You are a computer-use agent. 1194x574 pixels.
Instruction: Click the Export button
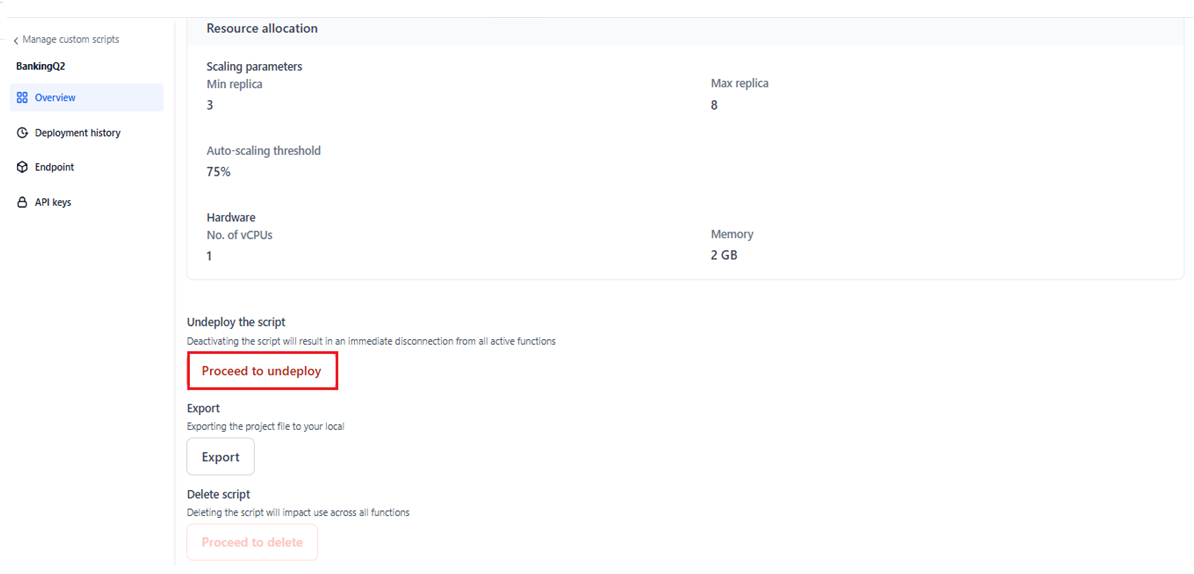pyautogui.click(x=220, y=457)
